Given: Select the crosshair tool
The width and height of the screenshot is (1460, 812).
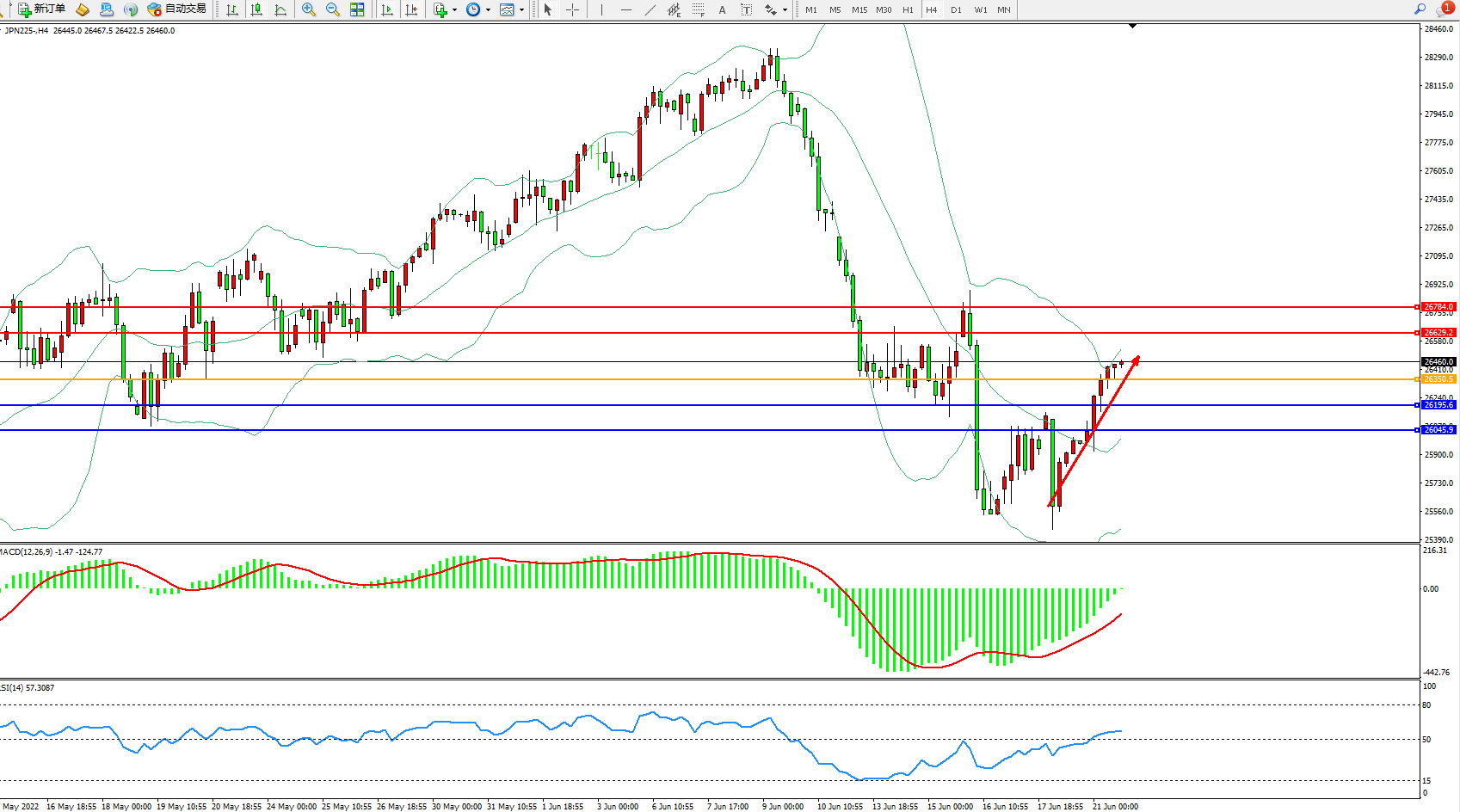Looking at the screenshot, I should tap(572, 9).
